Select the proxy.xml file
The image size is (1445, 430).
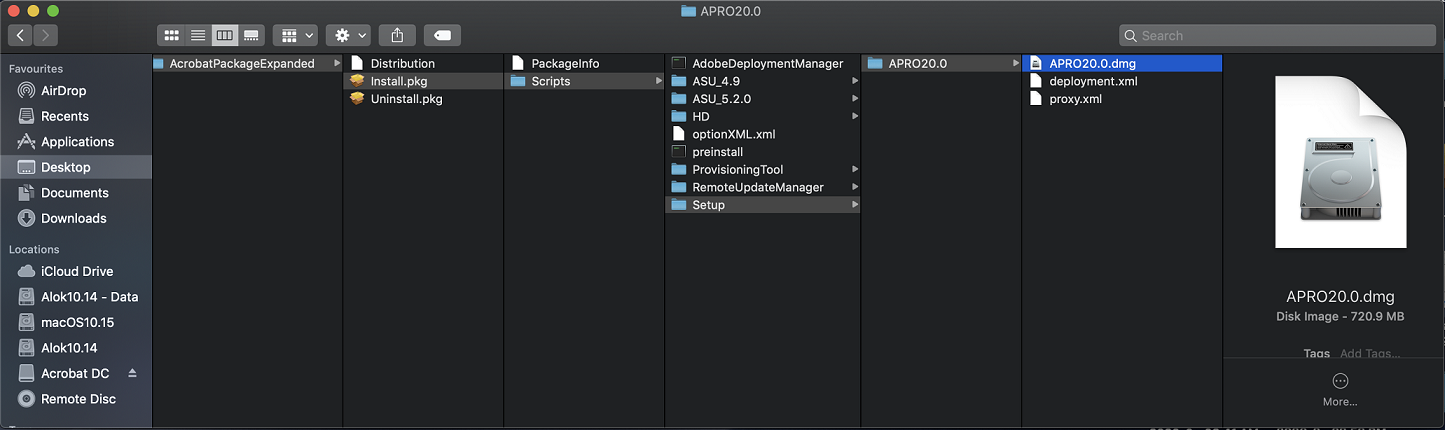(x=1123, y=99)
